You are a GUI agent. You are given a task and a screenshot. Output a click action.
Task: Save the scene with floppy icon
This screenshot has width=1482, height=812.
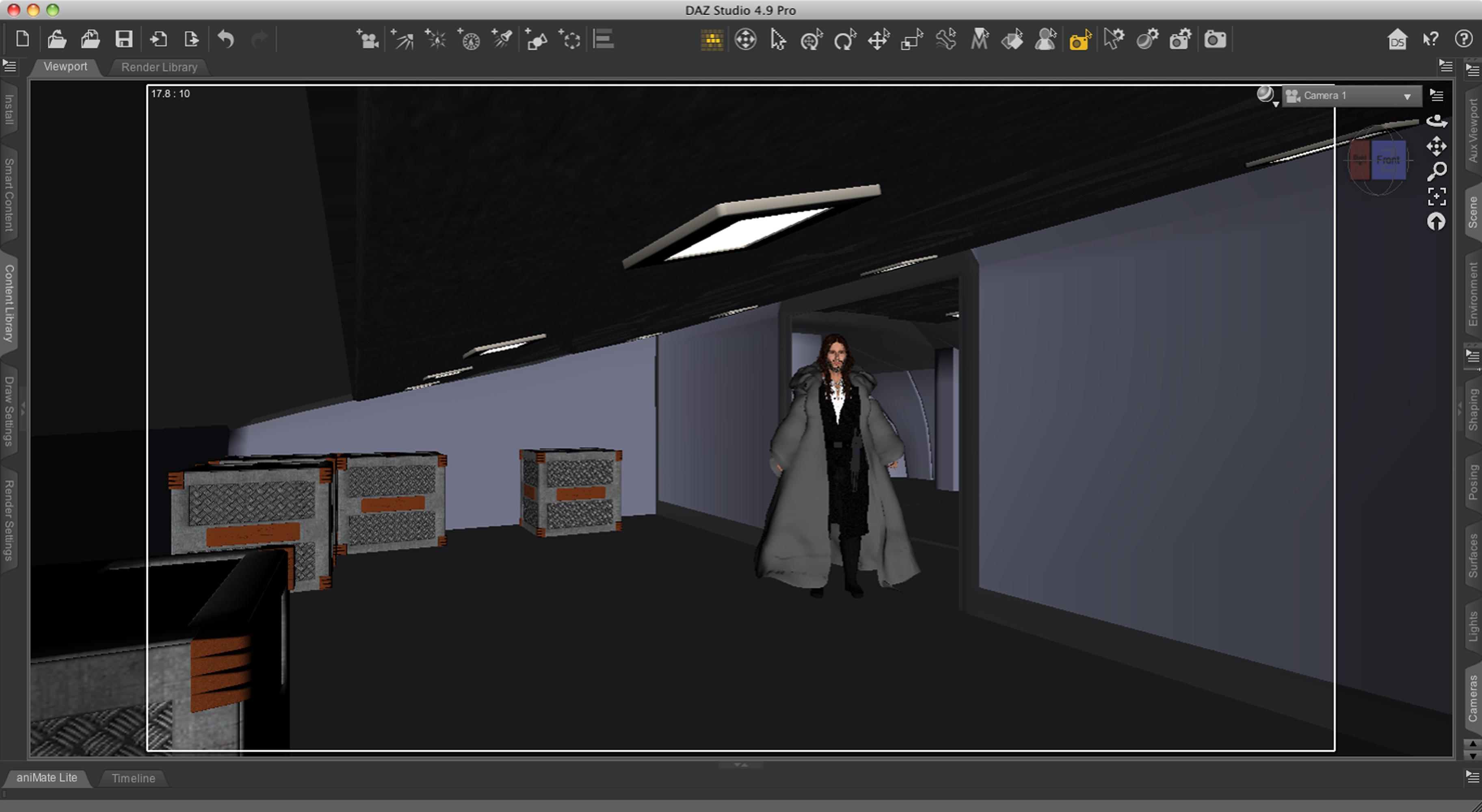(x=124, y=39)
